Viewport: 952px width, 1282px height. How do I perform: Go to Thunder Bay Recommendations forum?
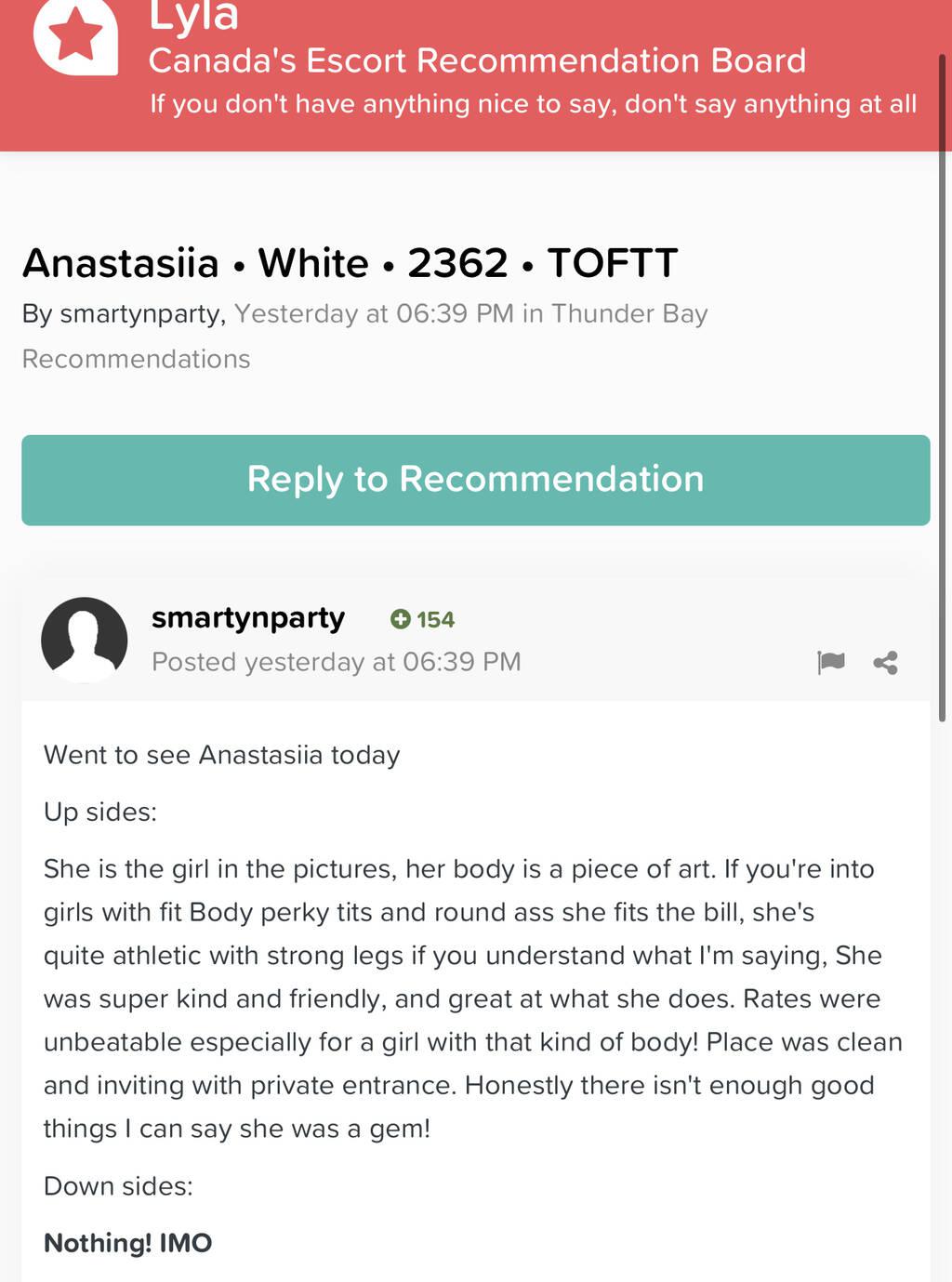pos(364,335)
